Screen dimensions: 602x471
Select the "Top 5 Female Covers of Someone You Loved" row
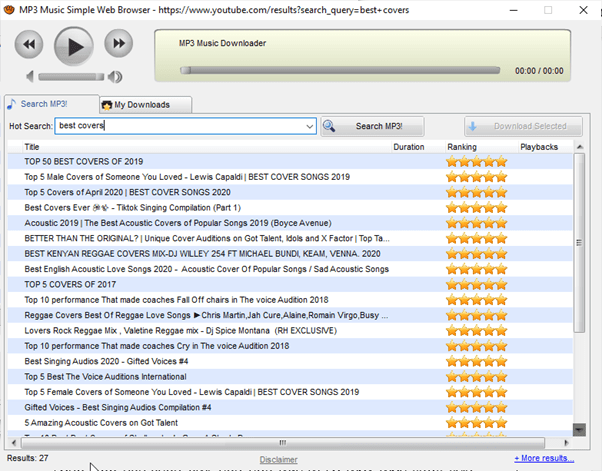coord(290,392)
